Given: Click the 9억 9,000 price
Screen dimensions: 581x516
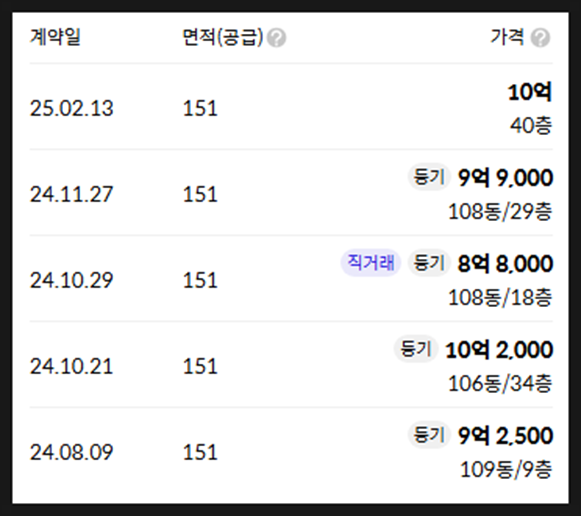Looking at the screenshot, I should (505, 177).
